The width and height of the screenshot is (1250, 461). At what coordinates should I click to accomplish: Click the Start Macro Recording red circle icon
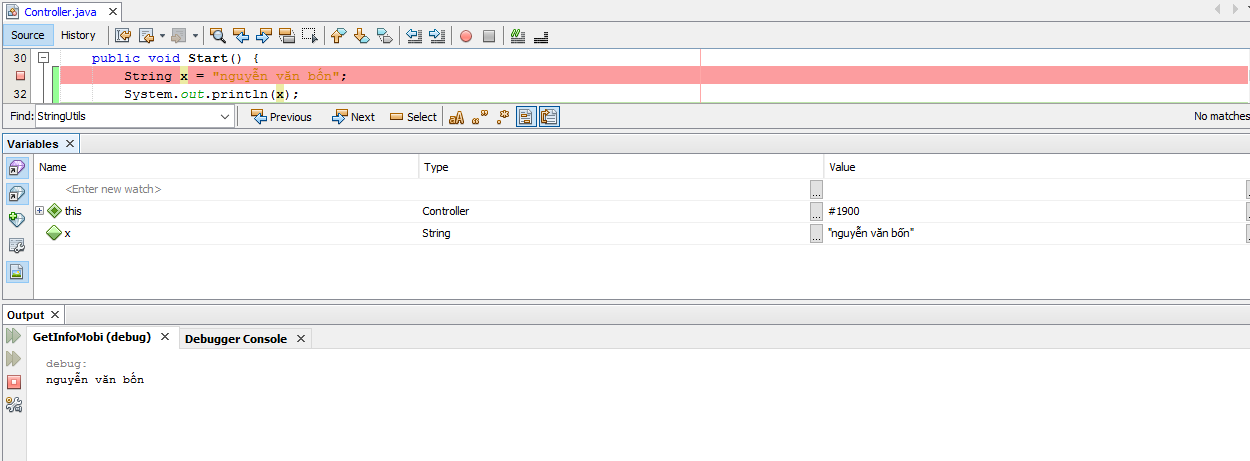tap(466, 36)
